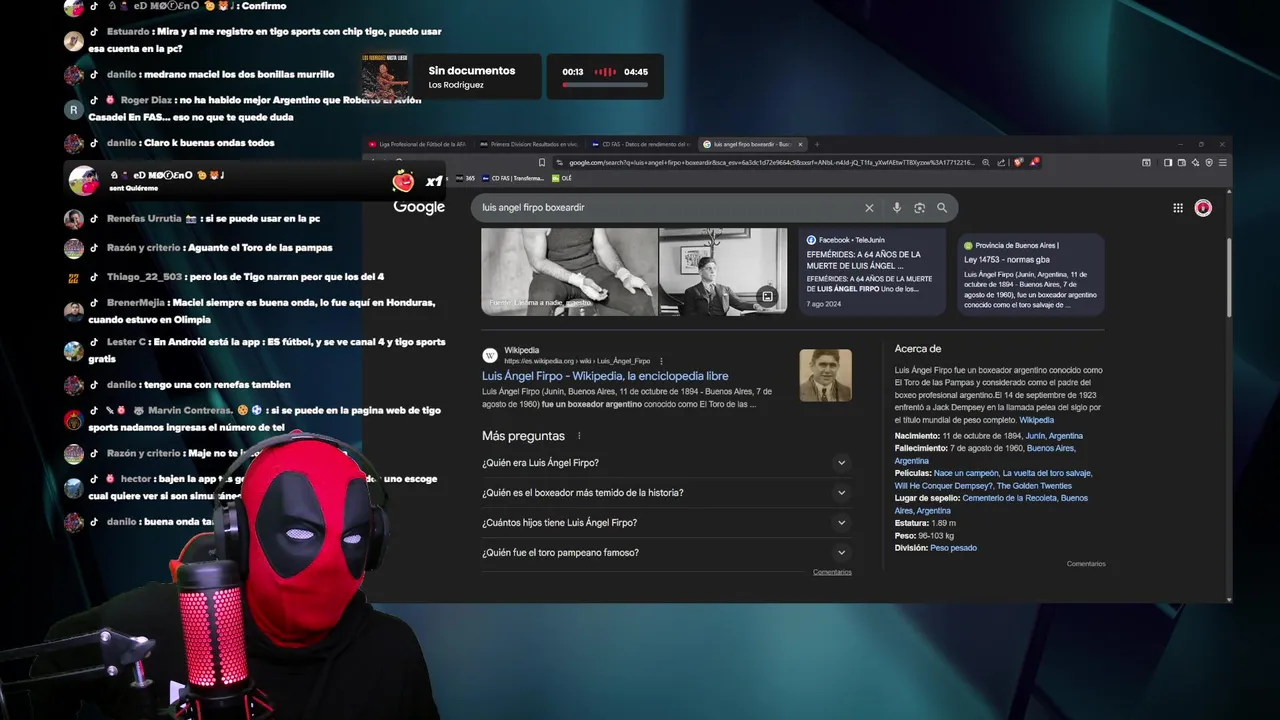The image size is (1280, 720).
Task: Switch to Primera División Resultados tab
Action: [530, 144]
